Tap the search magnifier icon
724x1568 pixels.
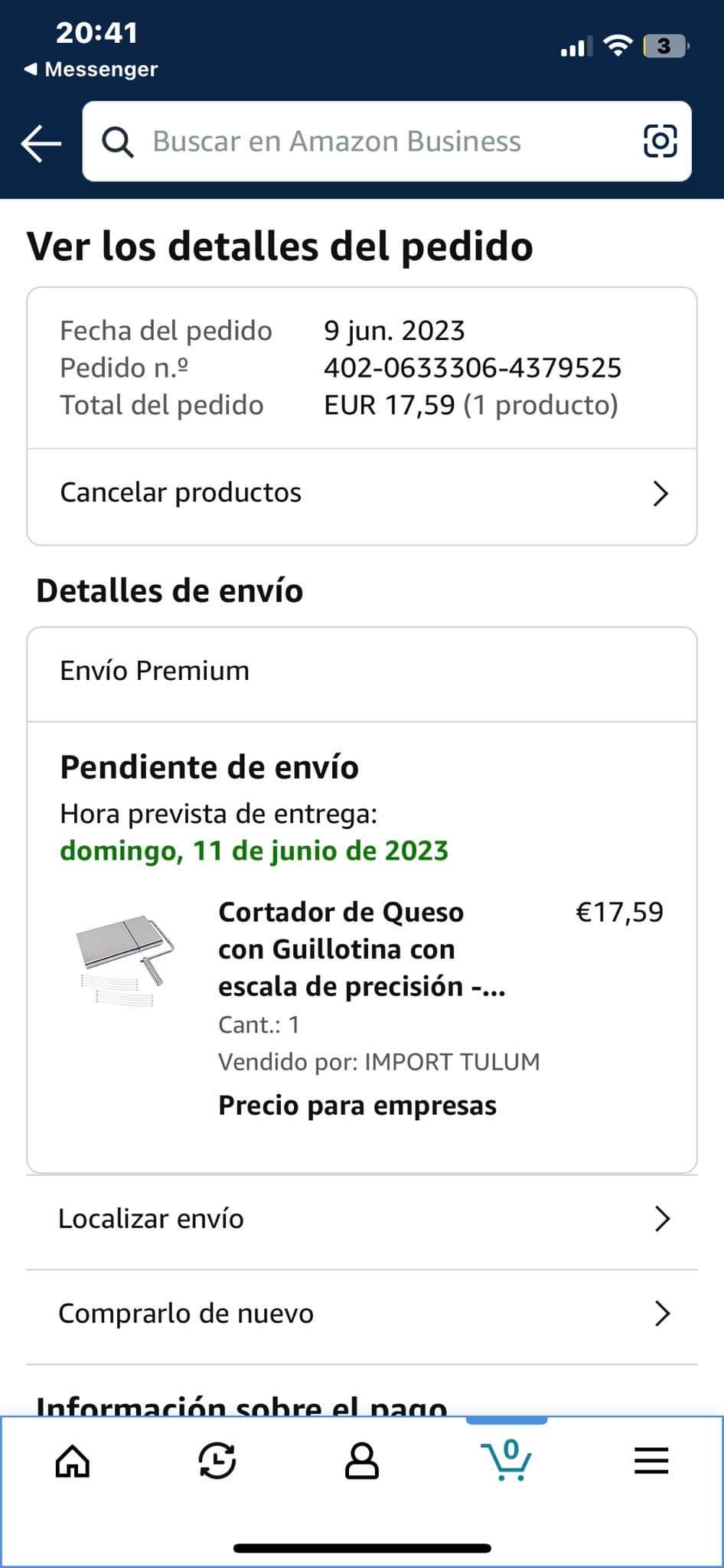click(x=118, y=142)
